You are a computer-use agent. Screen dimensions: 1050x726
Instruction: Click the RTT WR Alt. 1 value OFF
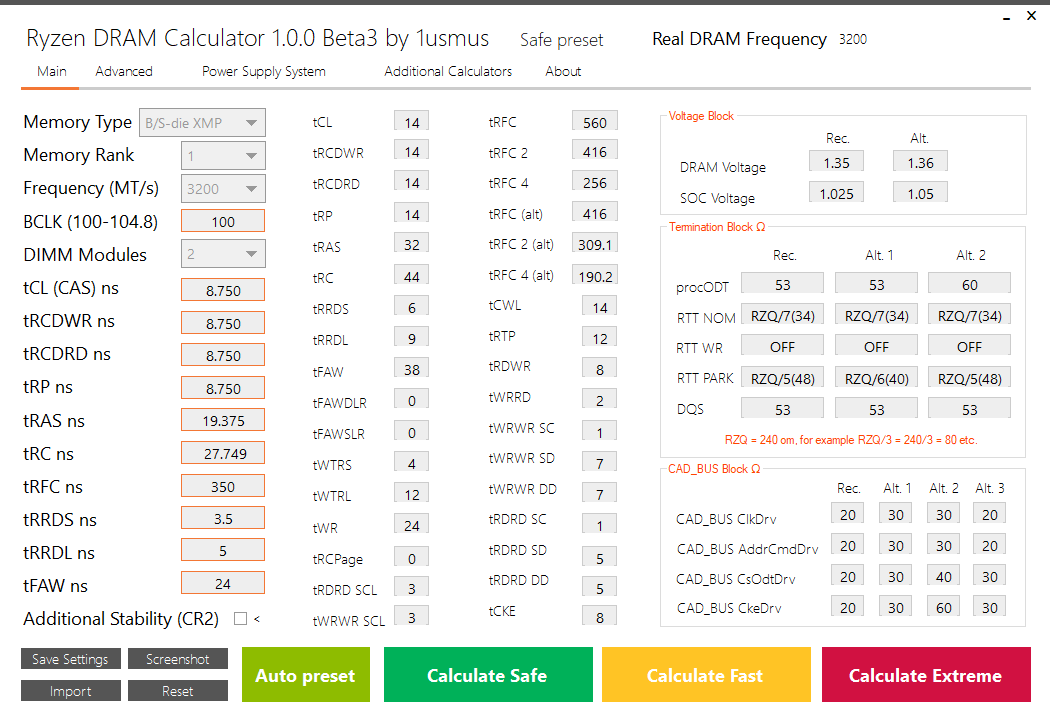click(x=876, y=346)
